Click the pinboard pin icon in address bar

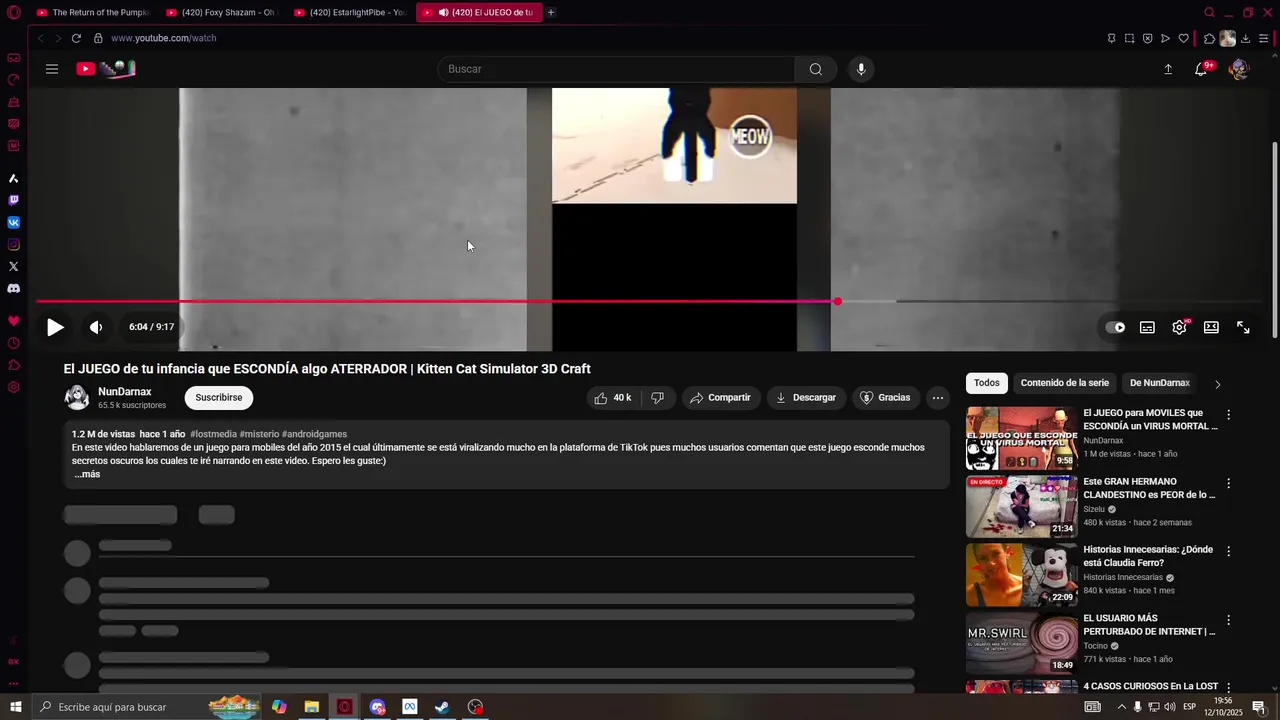pyautogui.click(x=1111, y=38)
